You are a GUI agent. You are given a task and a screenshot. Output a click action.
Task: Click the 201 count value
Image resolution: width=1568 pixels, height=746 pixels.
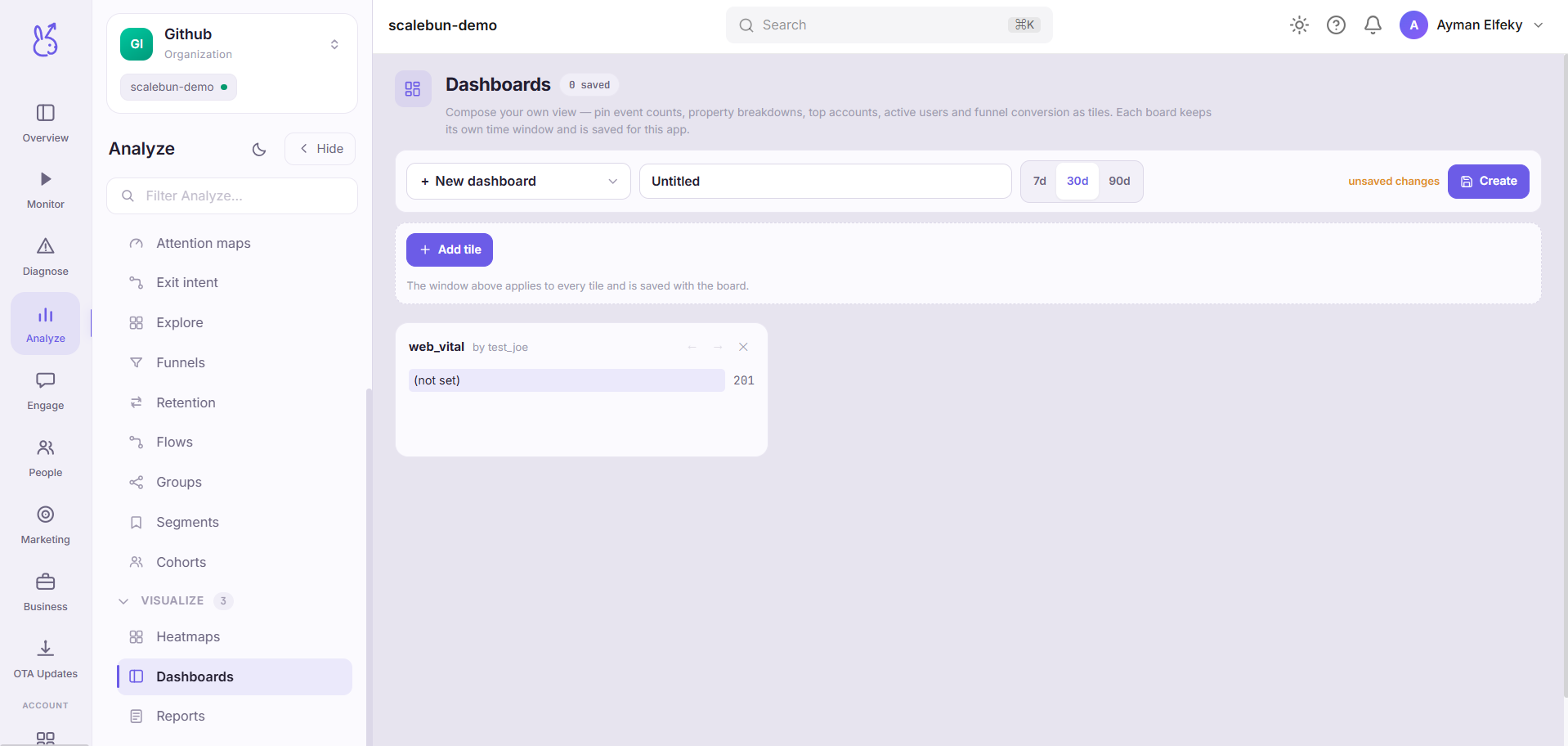[x=743, y=380]
